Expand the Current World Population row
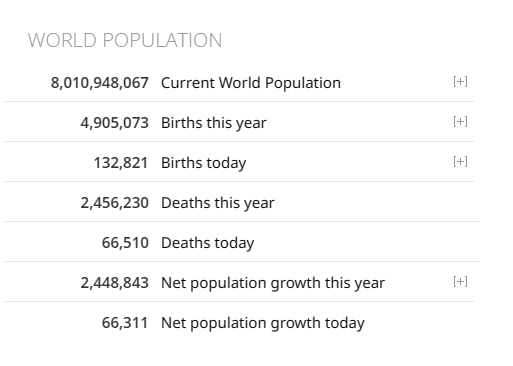Image resolution: width=513 pixels, height=366 pixels. coord(460,81)
